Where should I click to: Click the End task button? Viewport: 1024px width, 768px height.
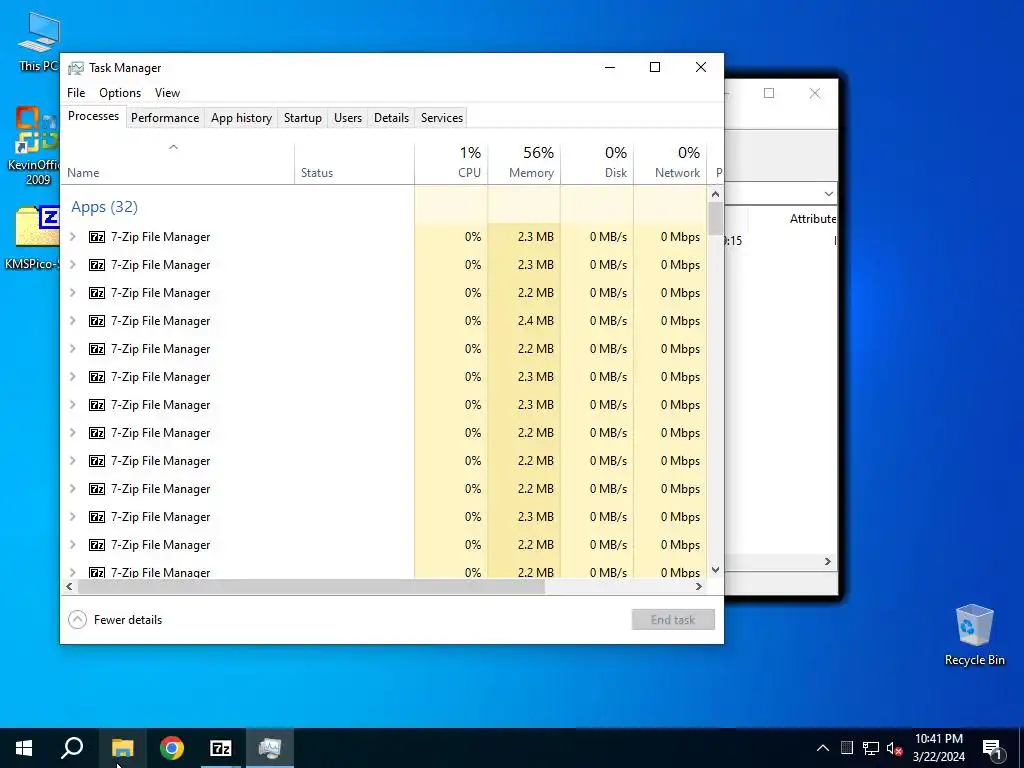pos(673,620)
